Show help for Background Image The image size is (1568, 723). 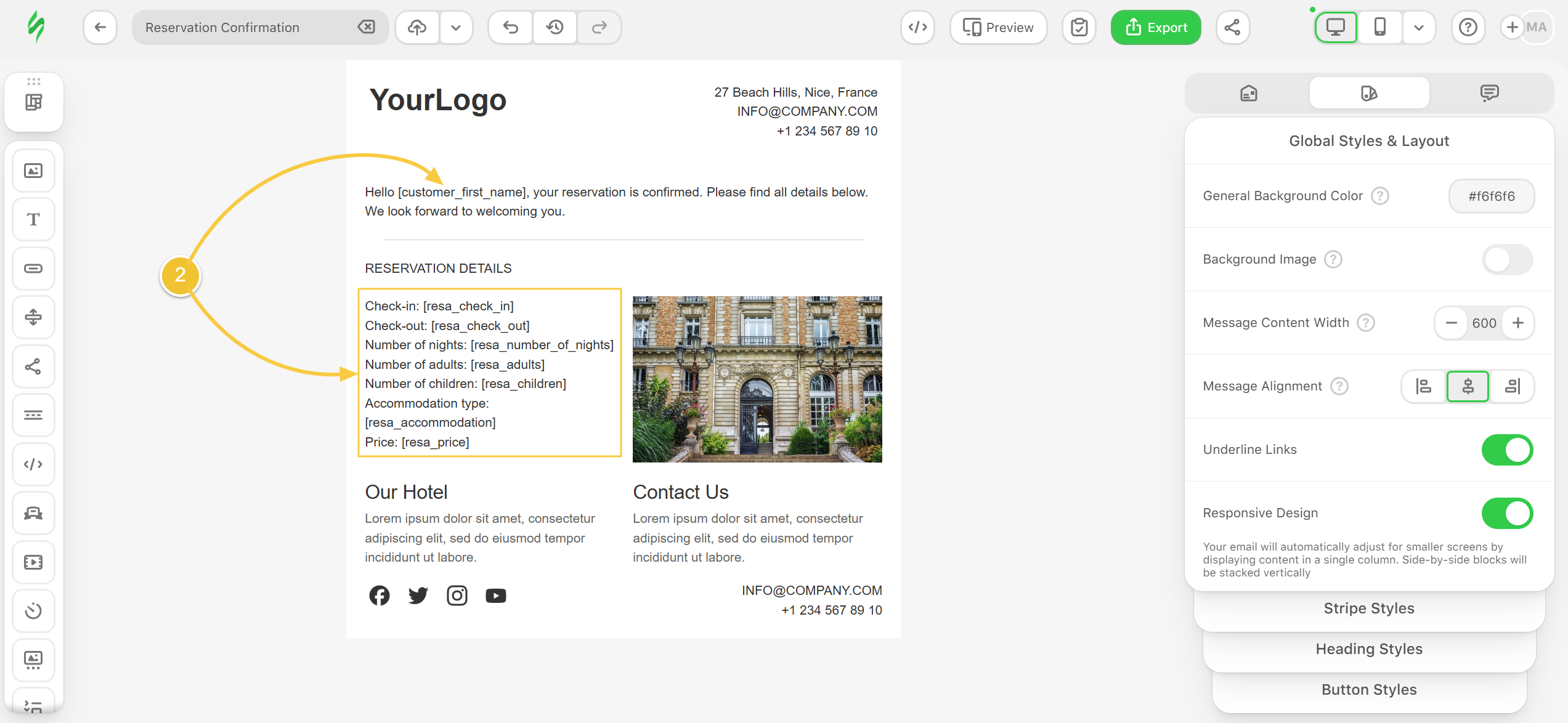click(x=1333, y=259)
